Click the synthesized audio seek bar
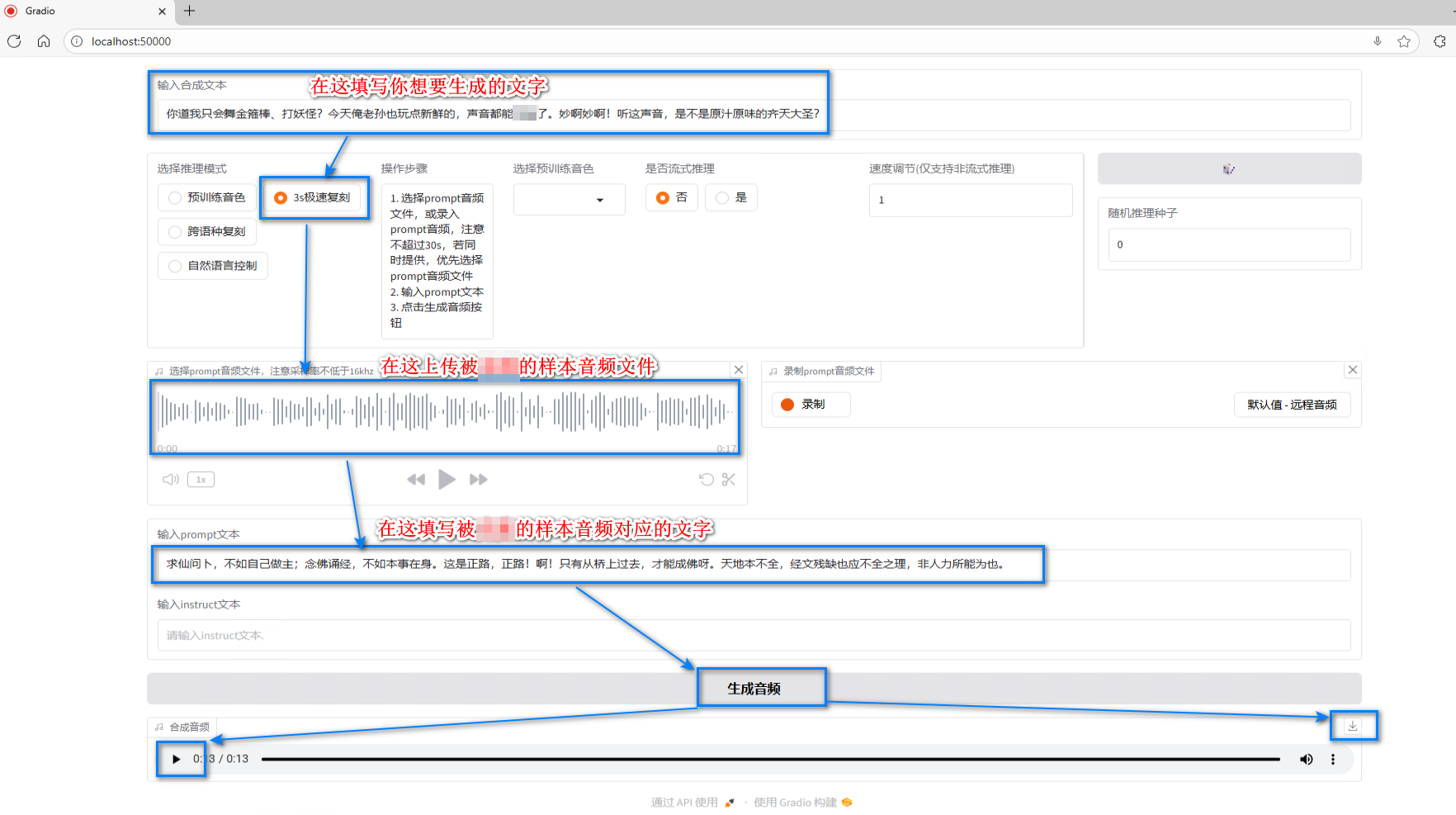Viewport: 1456px width, 815px height. coord(768,758)
